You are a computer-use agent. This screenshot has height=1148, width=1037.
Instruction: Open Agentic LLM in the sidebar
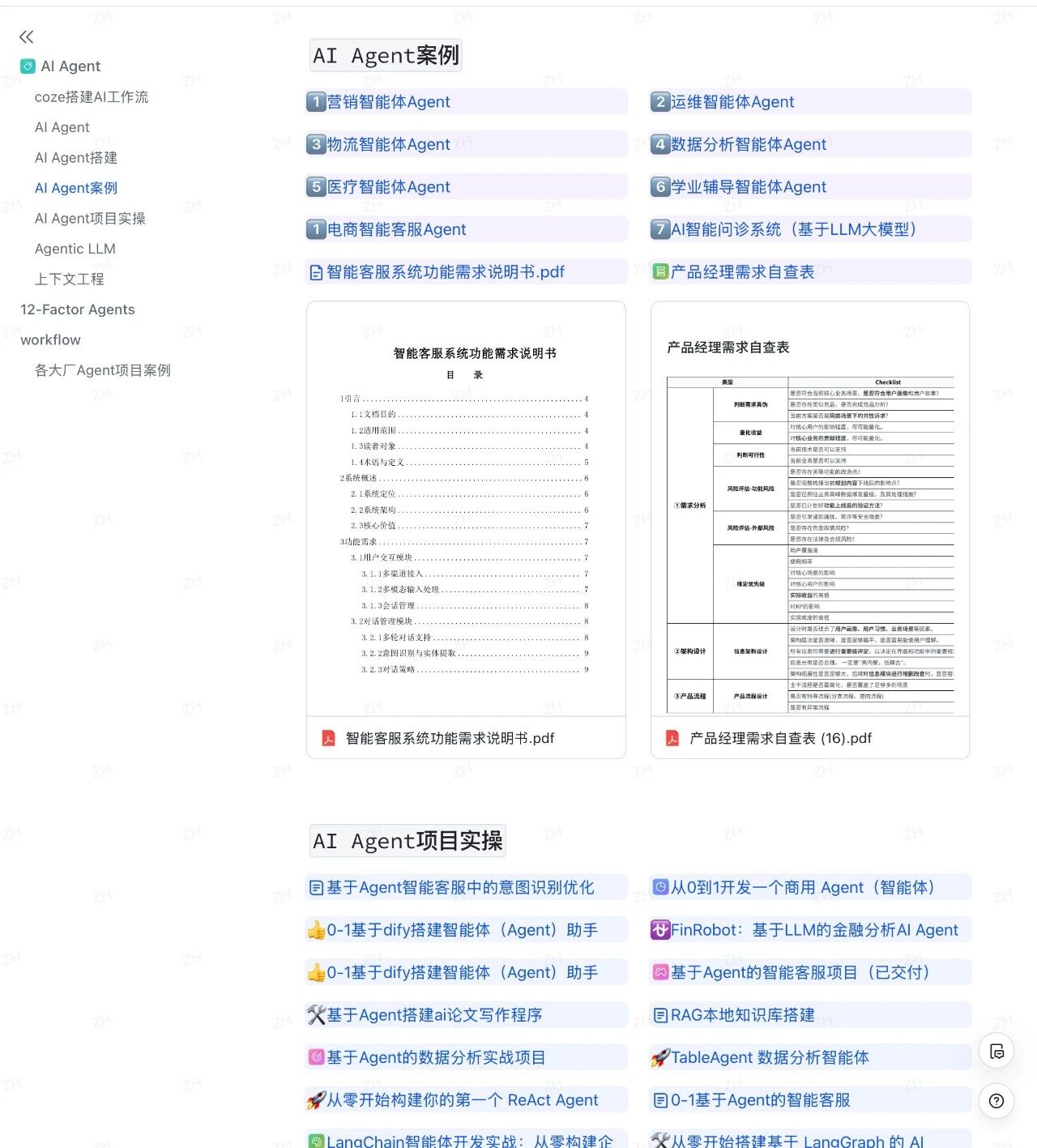(x=75, y=249)
